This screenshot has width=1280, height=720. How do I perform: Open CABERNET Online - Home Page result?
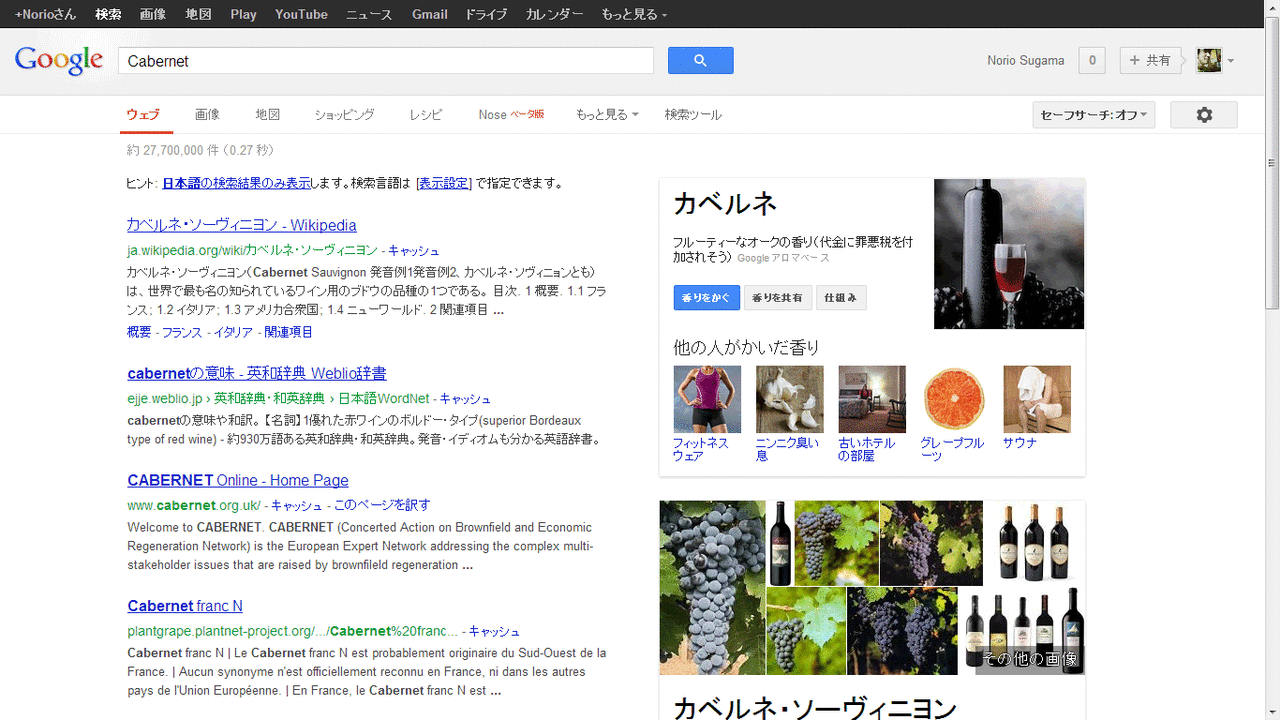pyautogui.click(x=238, y=480)
